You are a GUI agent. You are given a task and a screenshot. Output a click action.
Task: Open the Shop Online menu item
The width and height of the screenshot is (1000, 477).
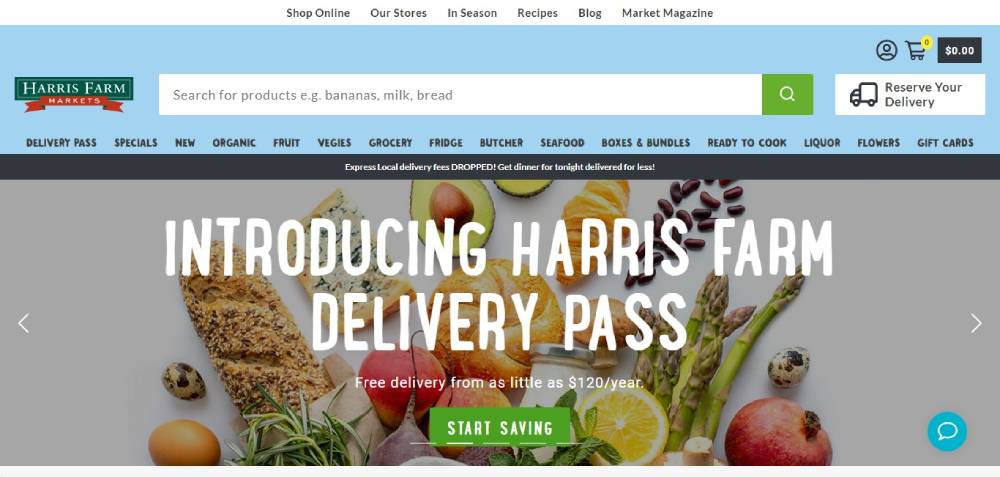point(318,13)
